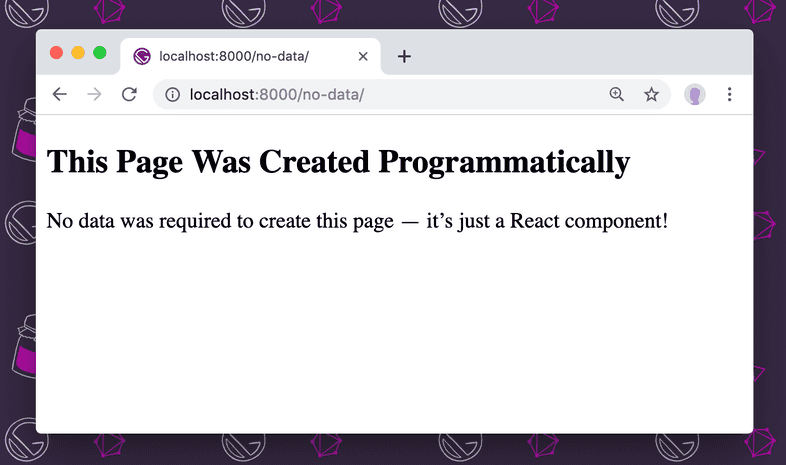Focus the address bar URL field
The image size is (786, 465).
pyautogui.click(x=380, y=94)
